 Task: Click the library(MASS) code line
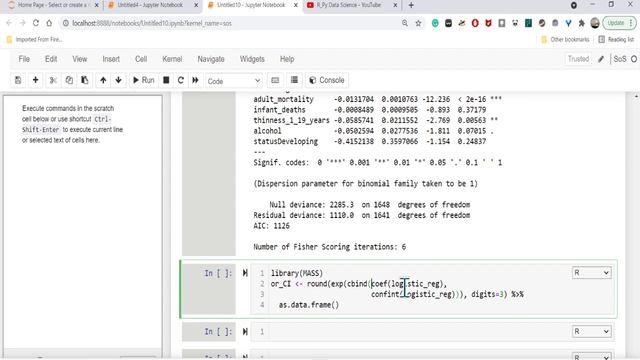point(297,273)
